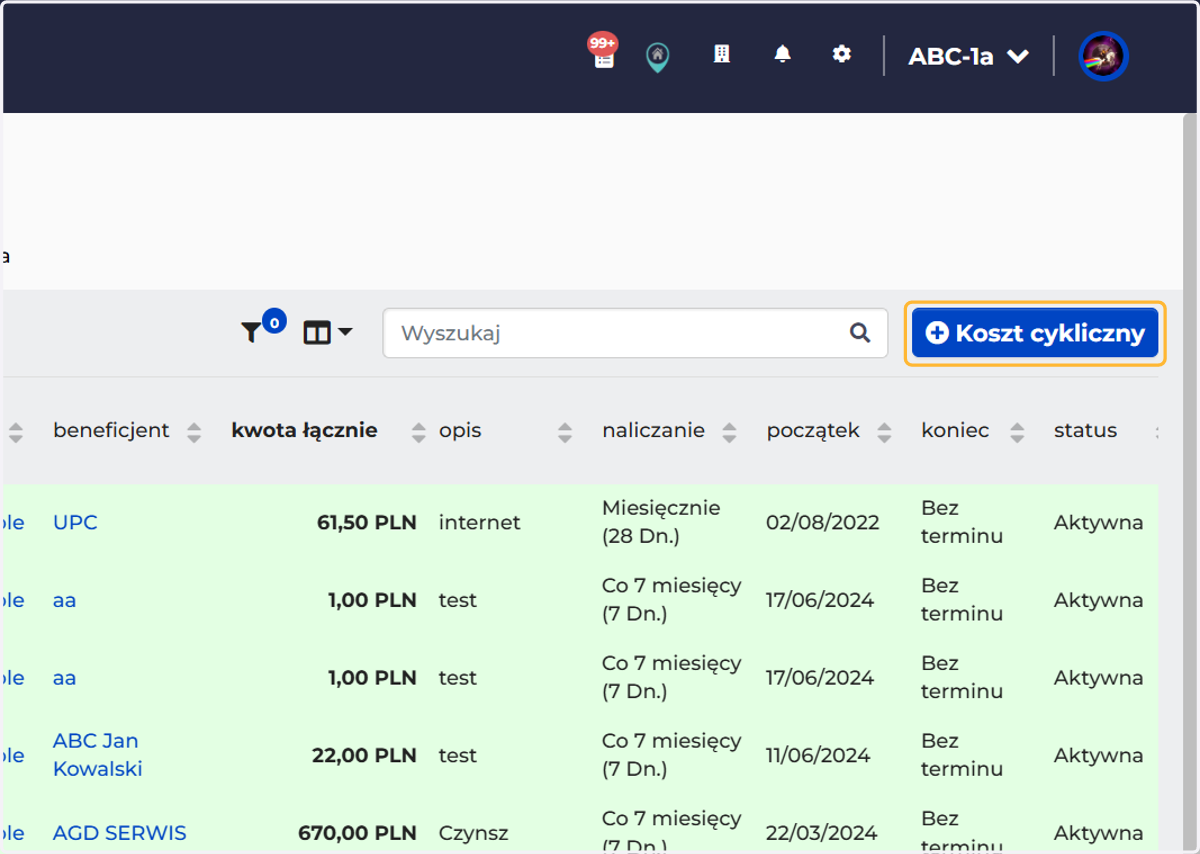Open notifications bell
This screenshot has height=854, width=1200.
coord(782,54)
